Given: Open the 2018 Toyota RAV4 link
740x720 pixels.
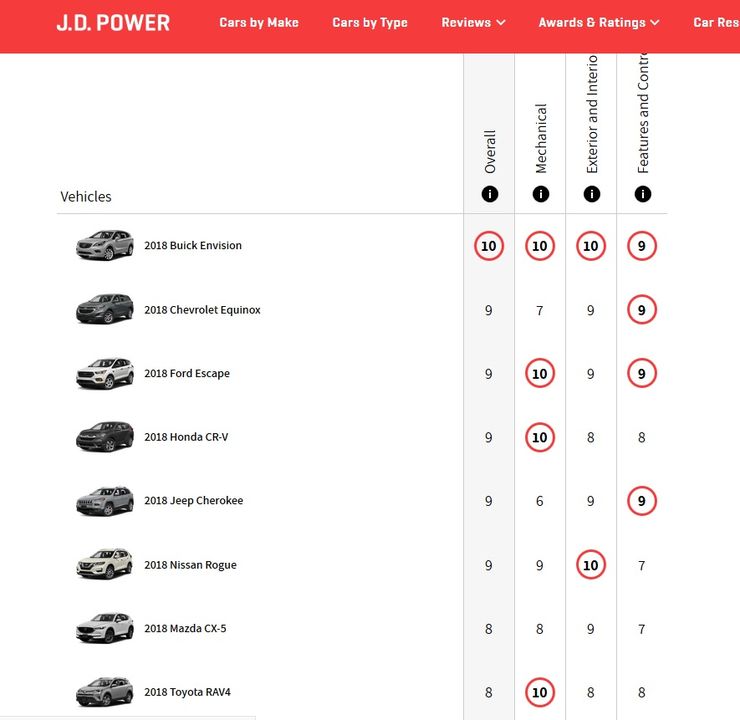Looking at the screenshot, I should [187, 692].
